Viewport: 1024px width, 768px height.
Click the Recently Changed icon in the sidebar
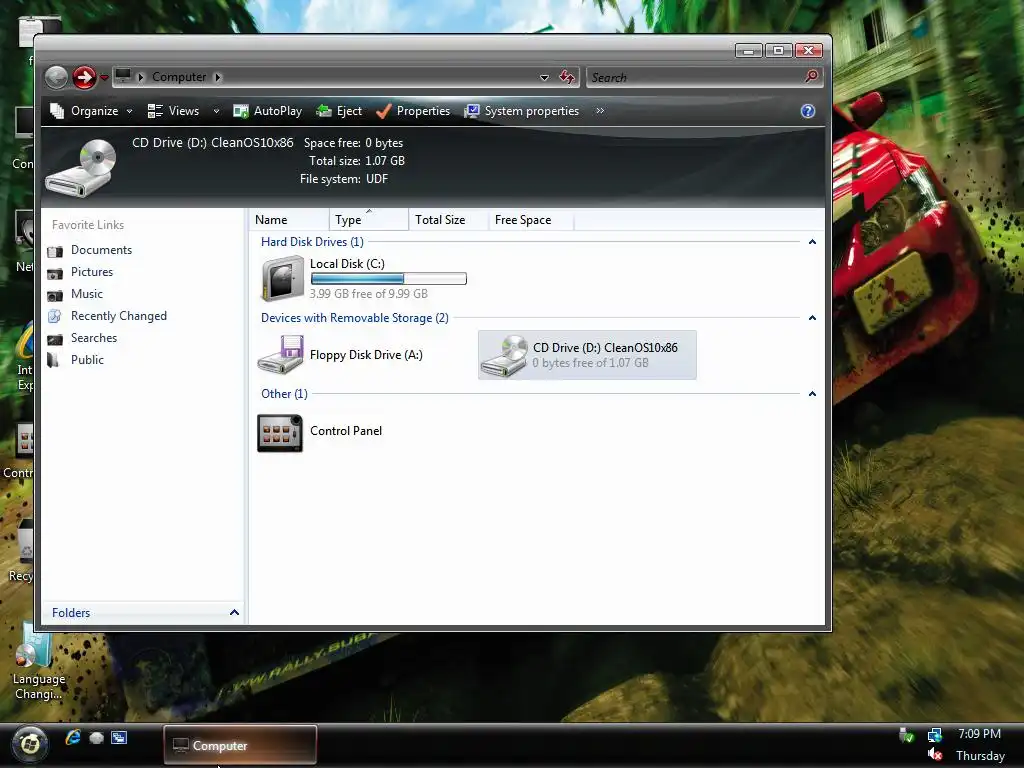coord(56,316)
